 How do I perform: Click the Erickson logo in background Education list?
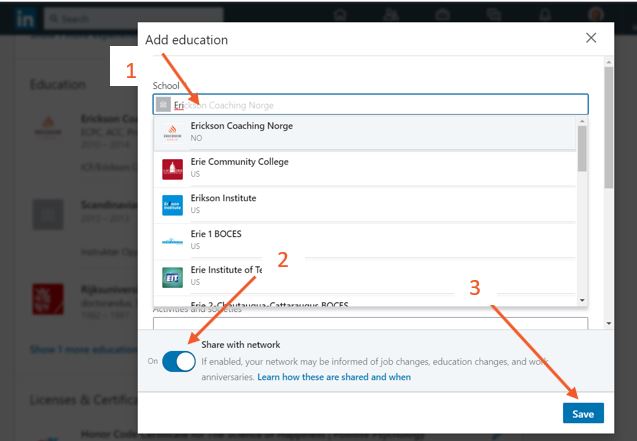[x=48, y=125]
